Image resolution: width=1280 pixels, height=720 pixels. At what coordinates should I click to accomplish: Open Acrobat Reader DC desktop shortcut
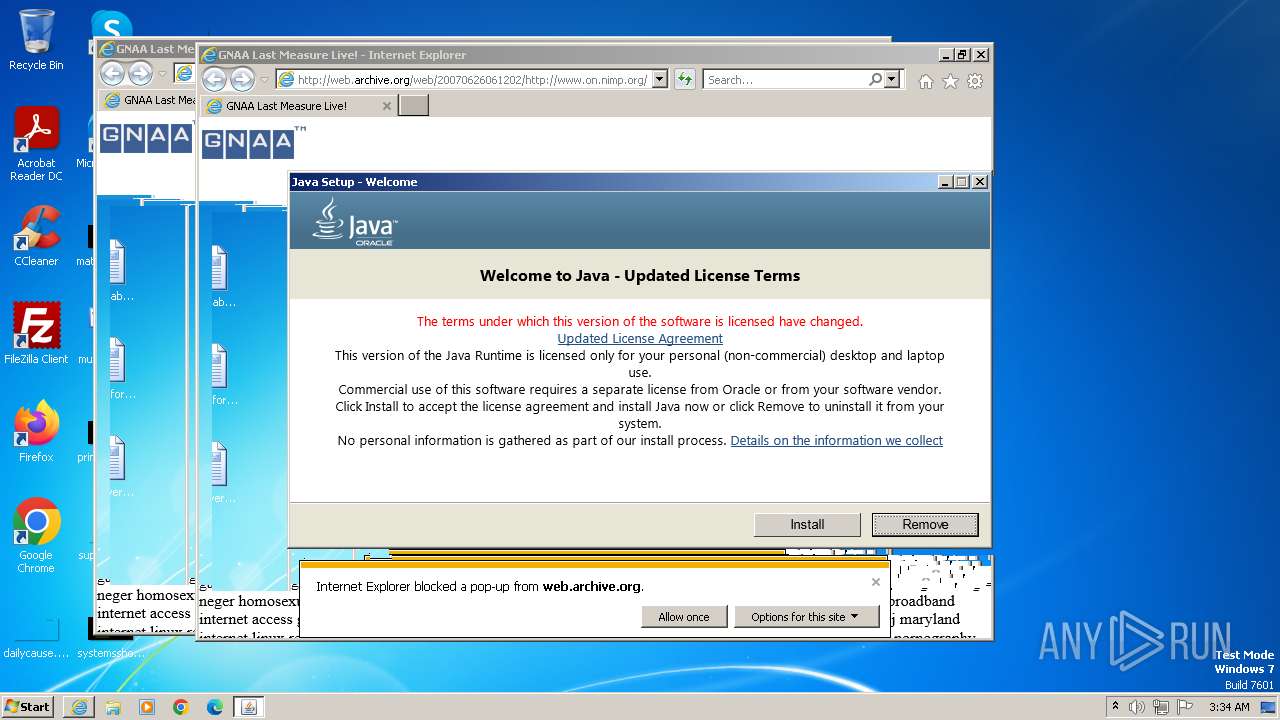(36, 144)
